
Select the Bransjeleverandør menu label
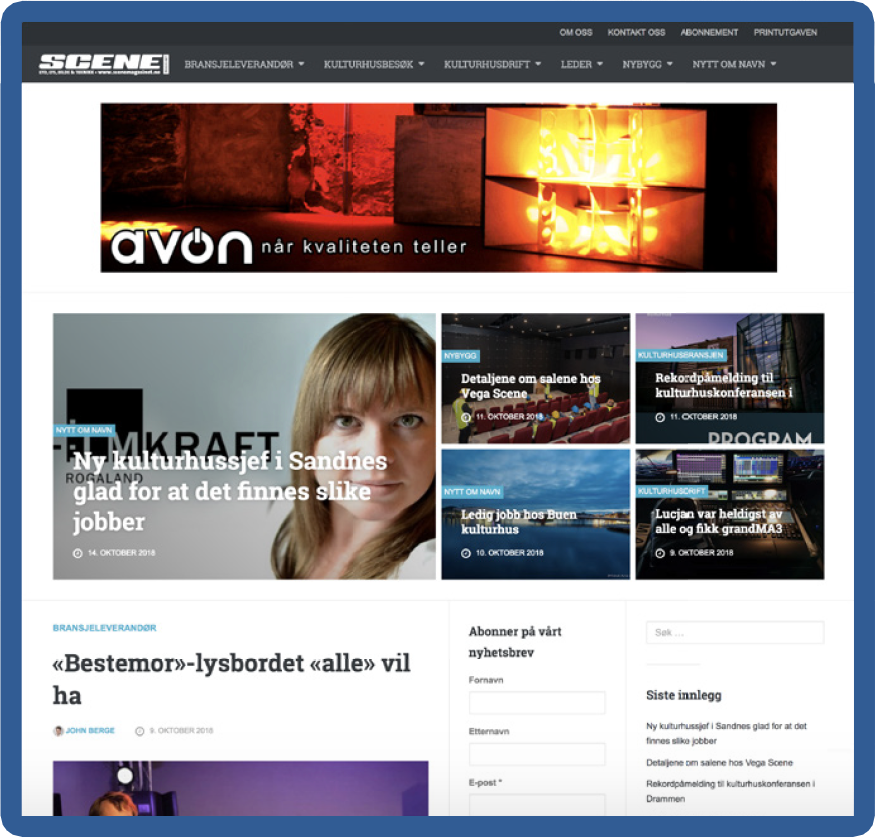[x=239, y=64]
